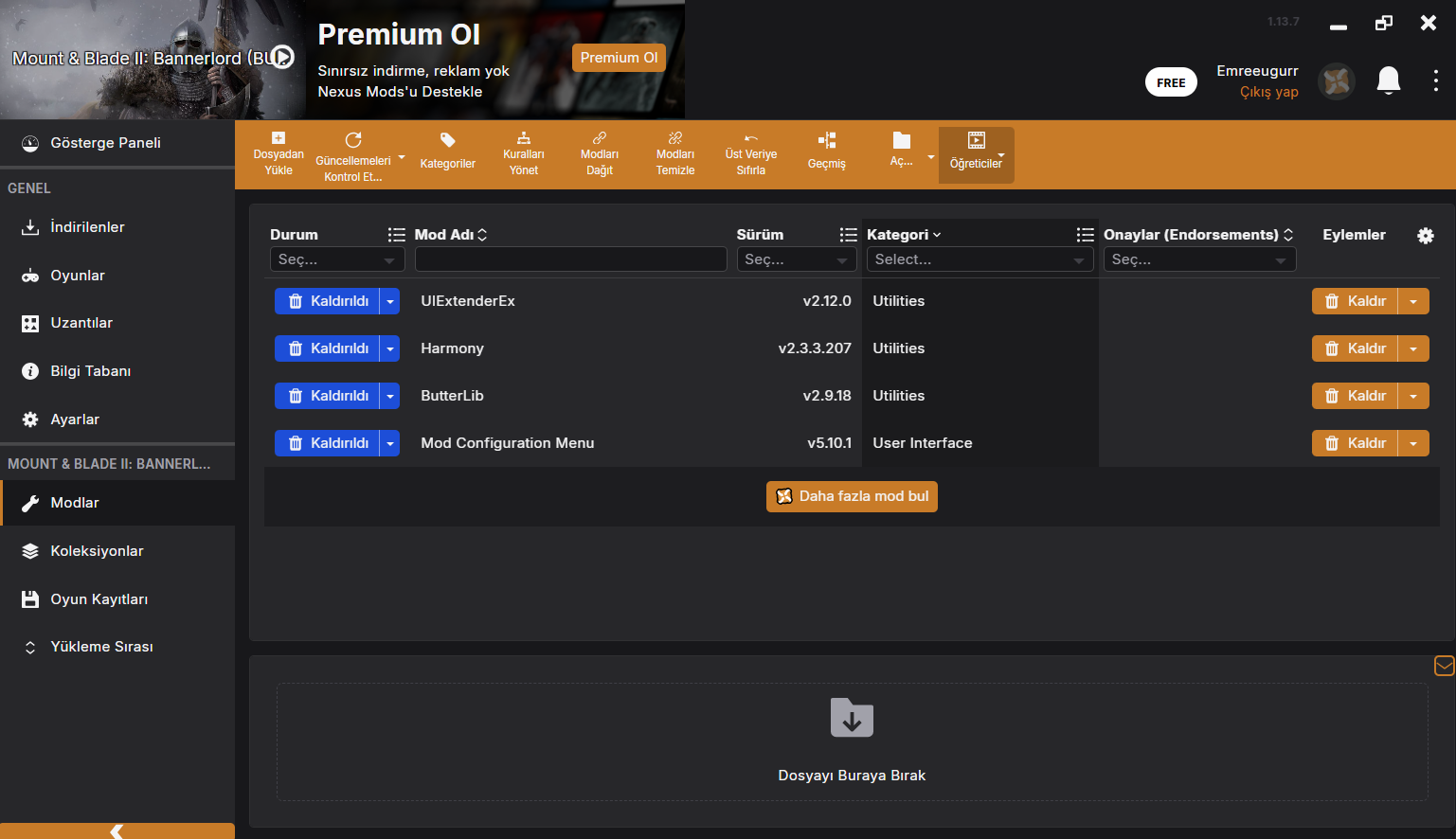
Task: Toggle the dropzone panel orange icon
Action: coord(1445,666)
